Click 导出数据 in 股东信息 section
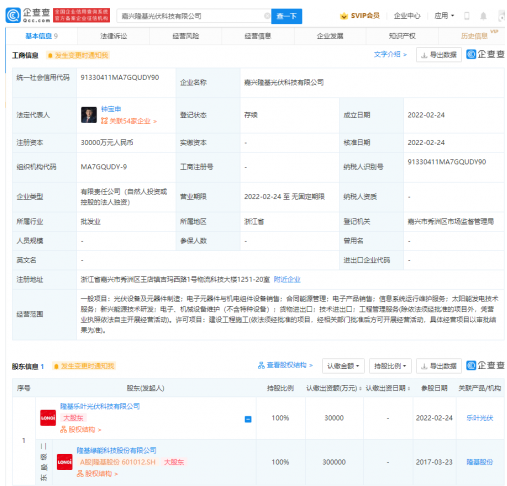Viewport: 507px width, 486px height. tap(439, 366)
